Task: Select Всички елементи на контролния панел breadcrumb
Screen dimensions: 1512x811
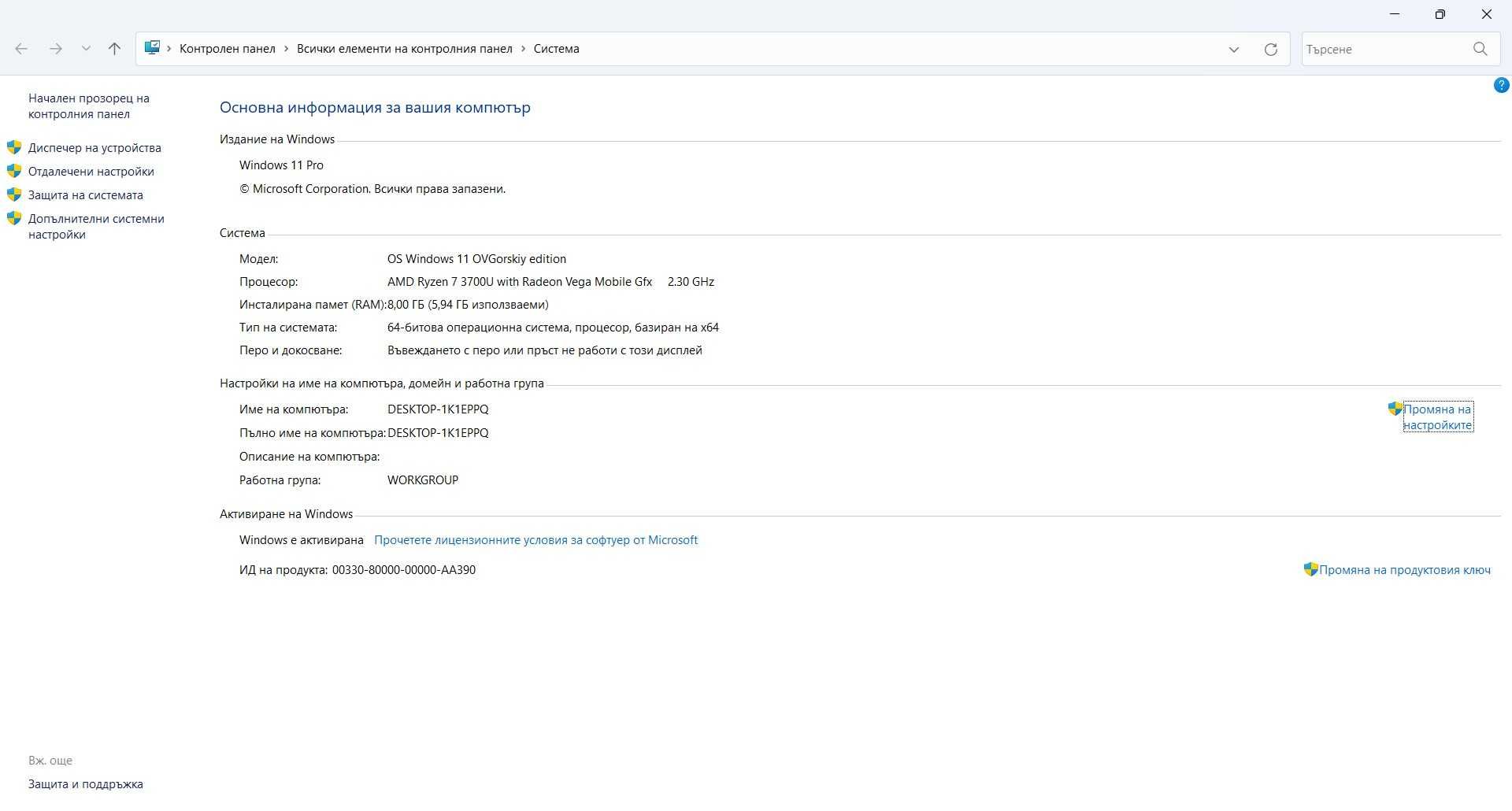Action: tap(404, 49)
